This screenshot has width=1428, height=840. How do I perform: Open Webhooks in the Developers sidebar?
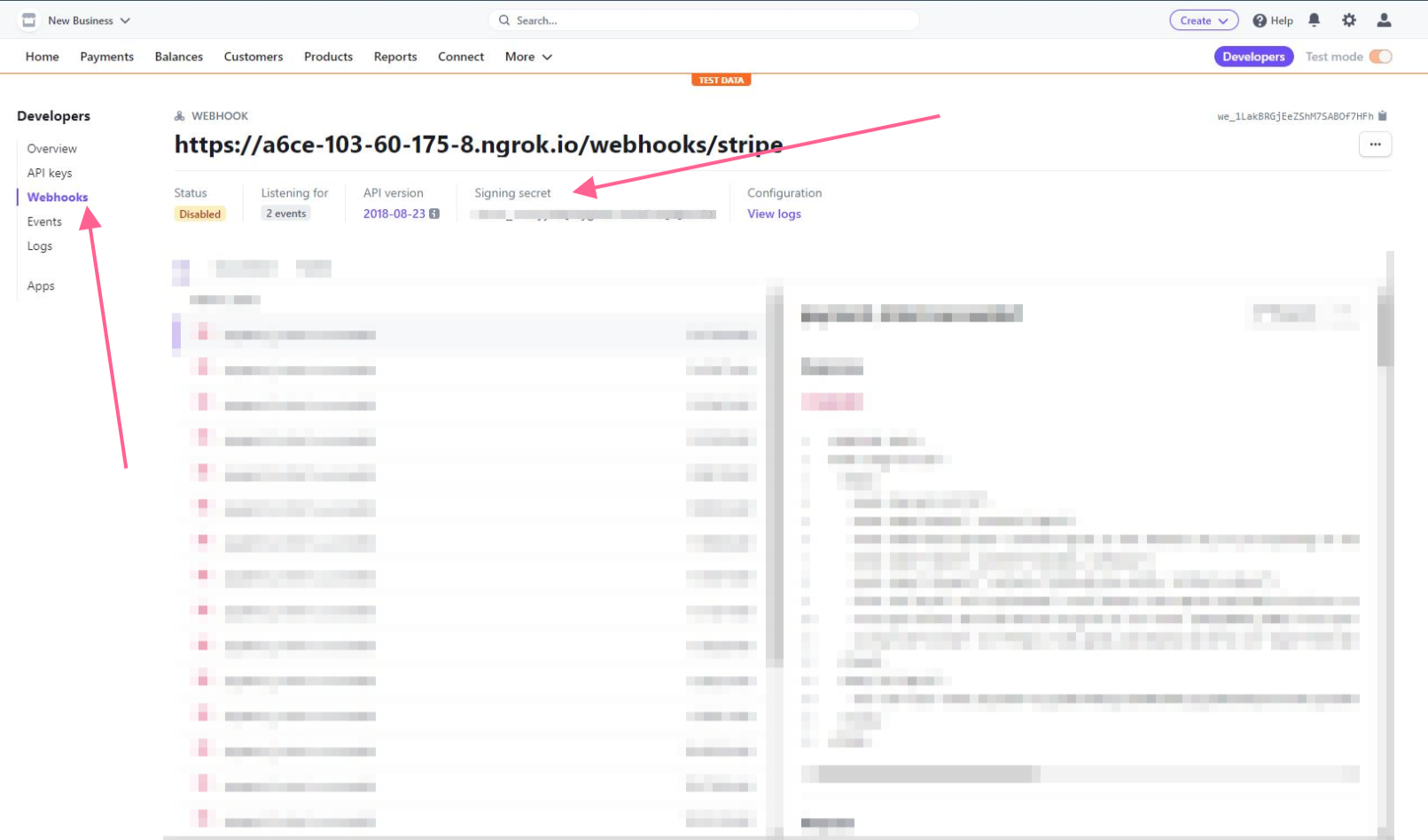click(57, 197)
